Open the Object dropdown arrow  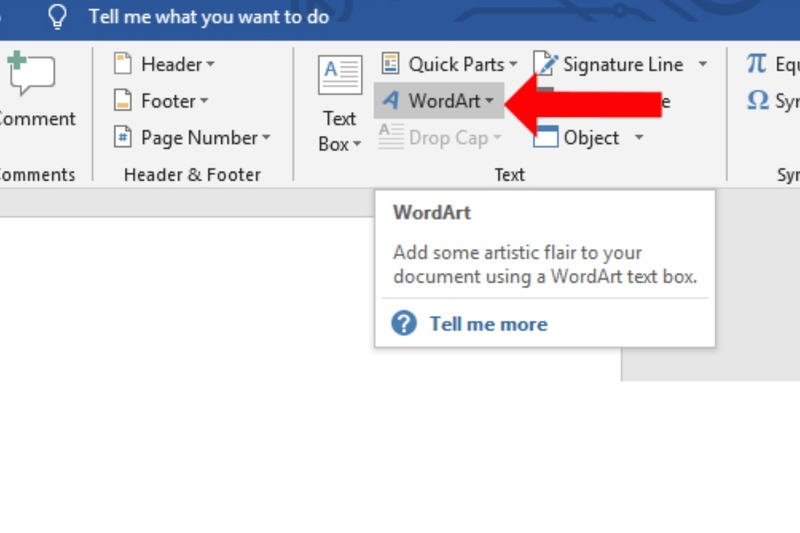click(x=639, y=137)
